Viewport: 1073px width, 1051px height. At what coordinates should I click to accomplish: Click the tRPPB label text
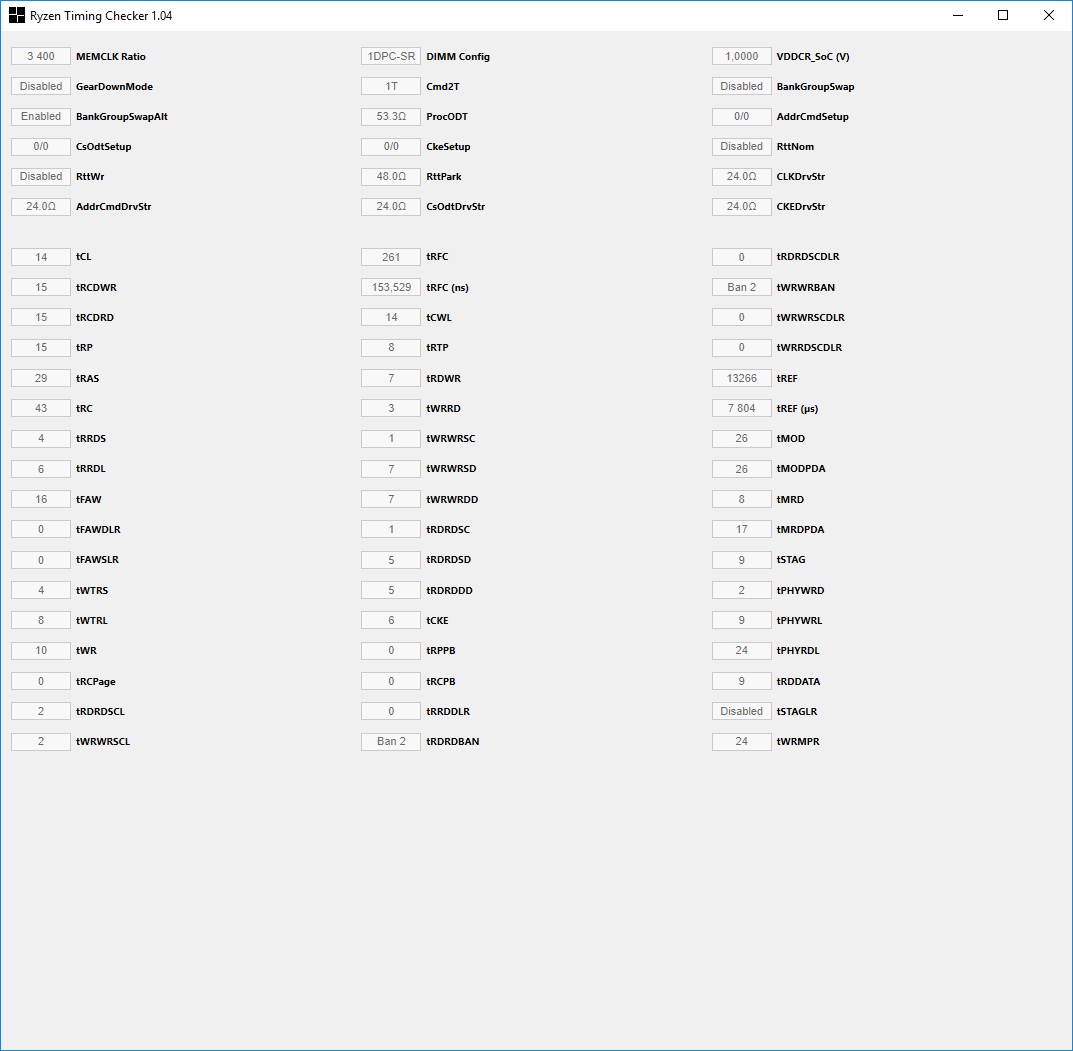click(441, 651)
